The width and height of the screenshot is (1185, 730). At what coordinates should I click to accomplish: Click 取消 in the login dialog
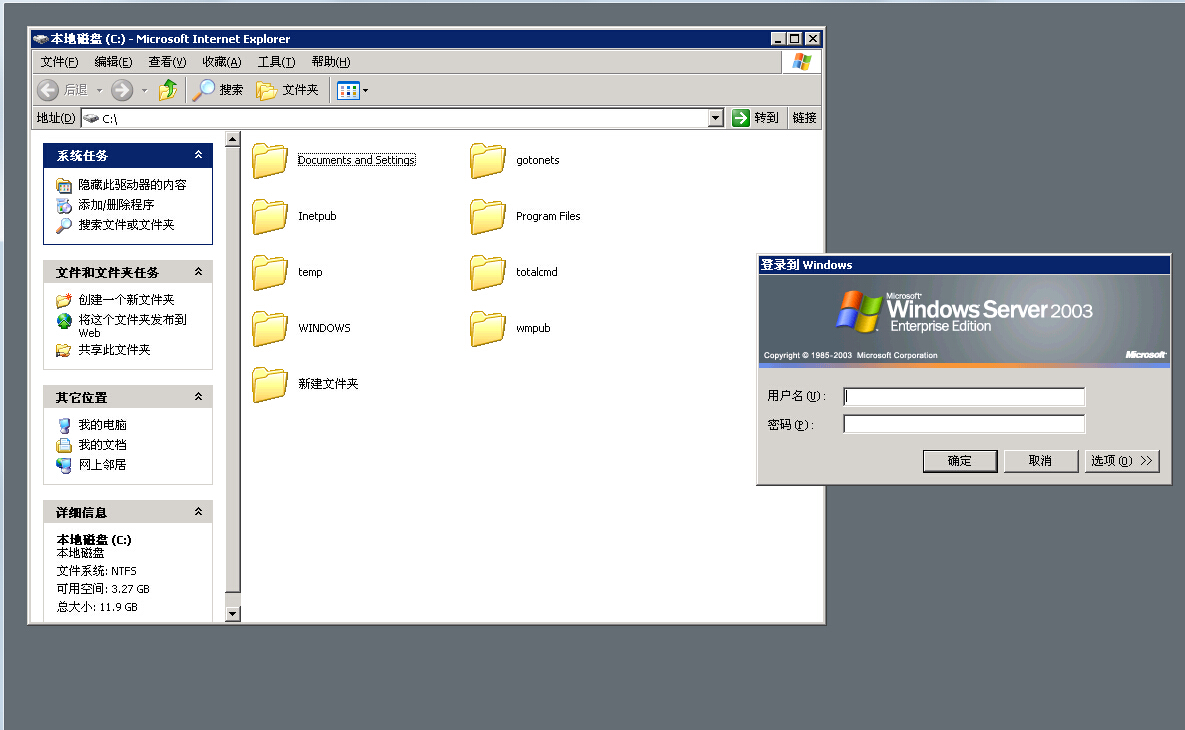click(1041, 461)
